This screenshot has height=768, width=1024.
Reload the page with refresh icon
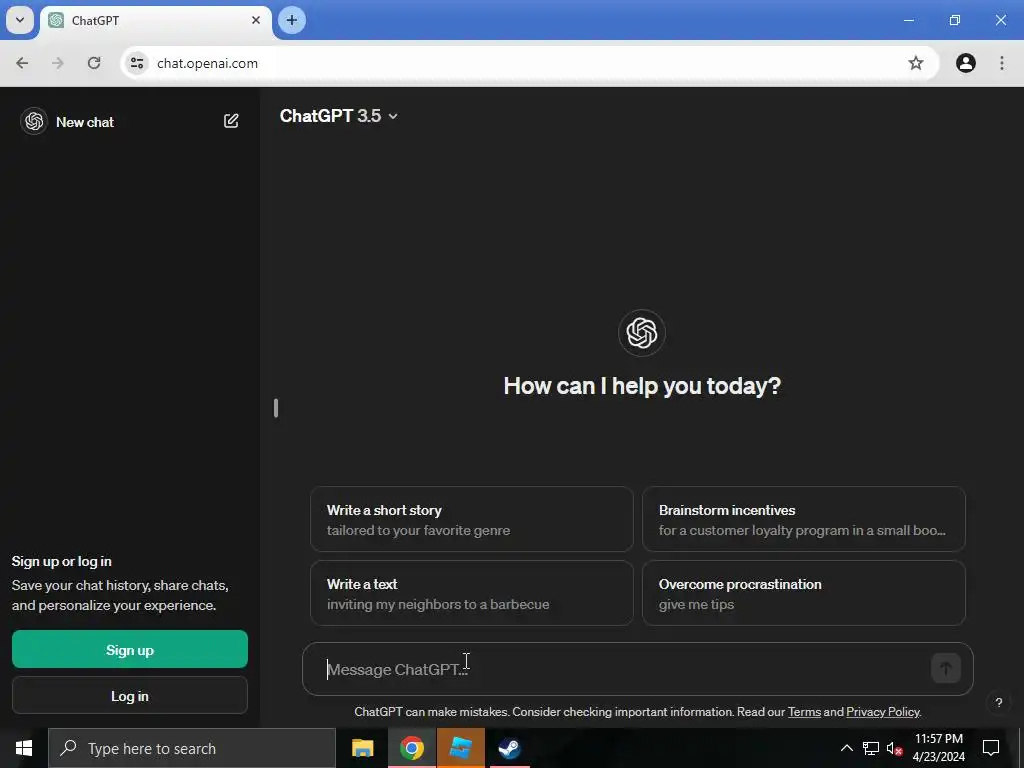tap(94, 63)
